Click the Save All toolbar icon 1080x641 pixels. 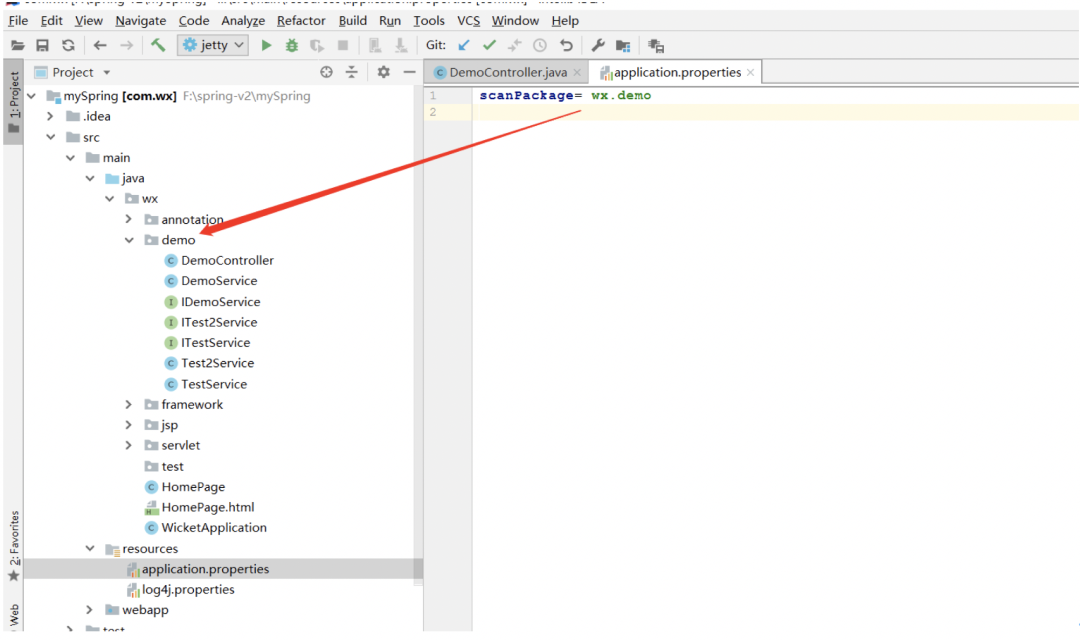pyautogui.click(x=43, y=45)
